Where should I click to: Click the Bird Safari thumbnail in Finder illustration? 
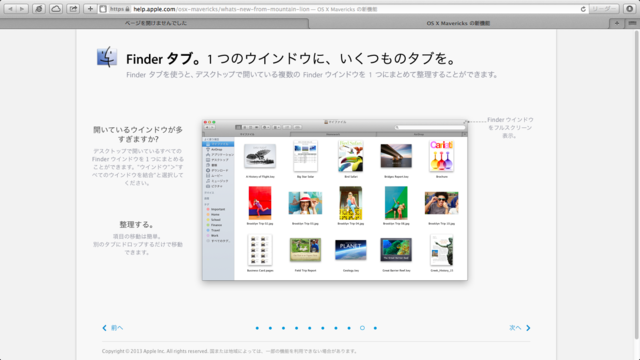[x=351, y=156]
